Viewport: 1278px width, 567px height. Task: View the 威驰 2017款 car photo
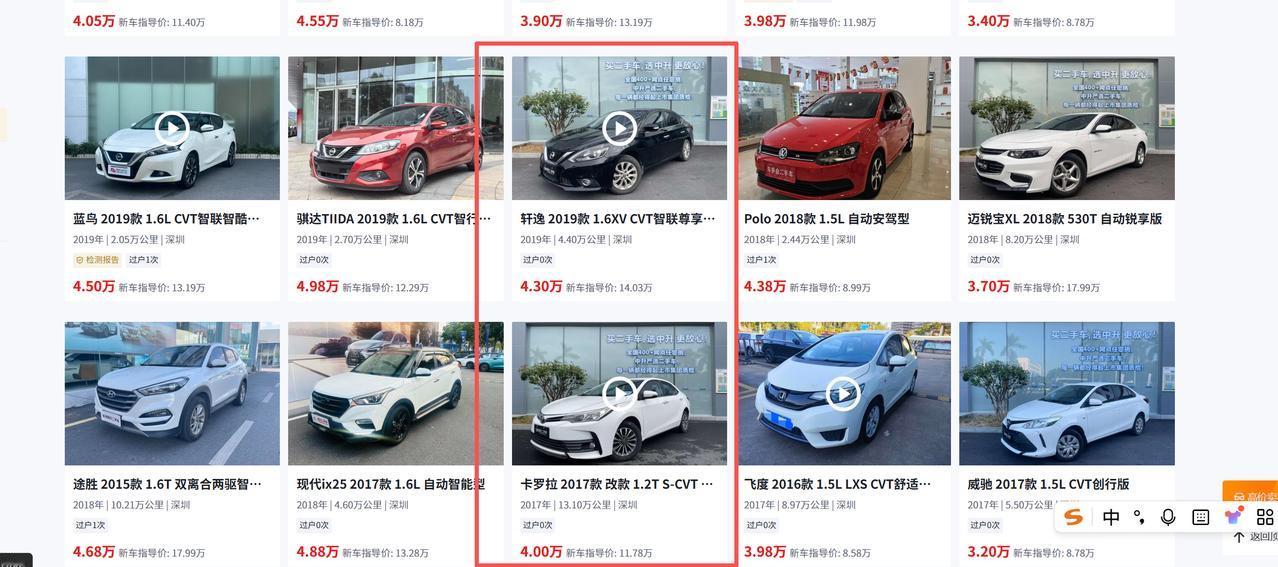1067,393
